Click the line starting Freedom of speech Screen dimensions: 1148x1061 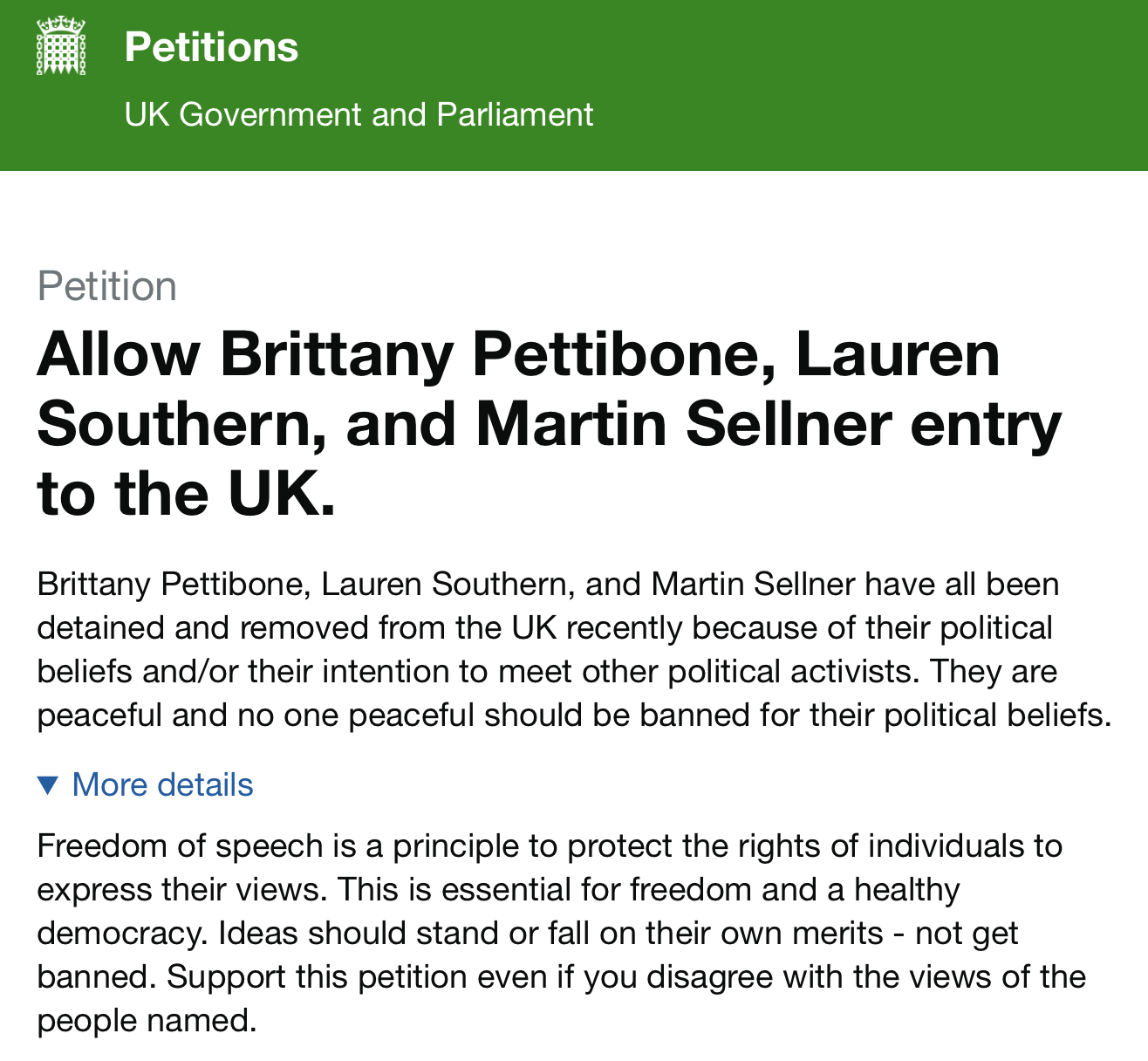pyautogui.click(x=550, y=845)
